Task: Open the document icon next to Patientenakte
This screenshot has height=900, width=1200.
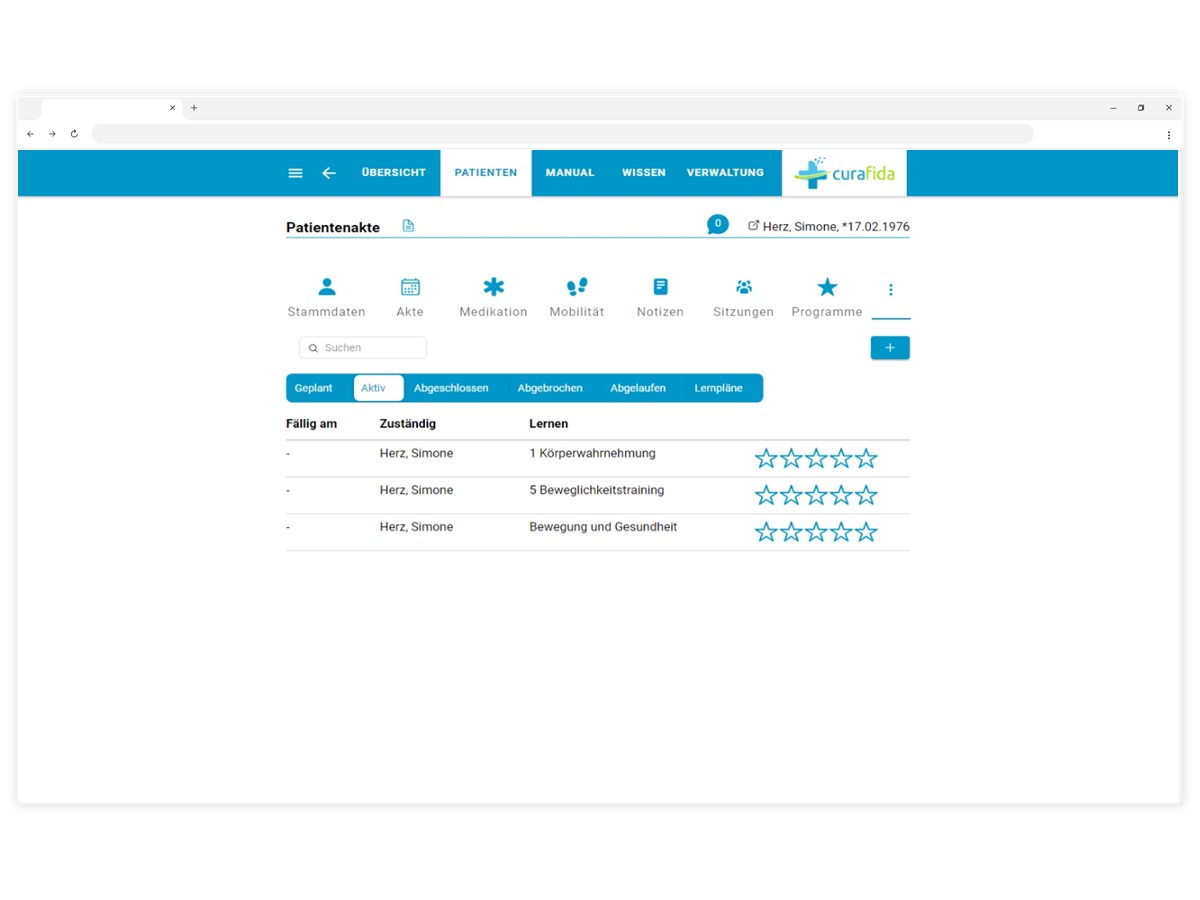Action: [x=408, y=226]
